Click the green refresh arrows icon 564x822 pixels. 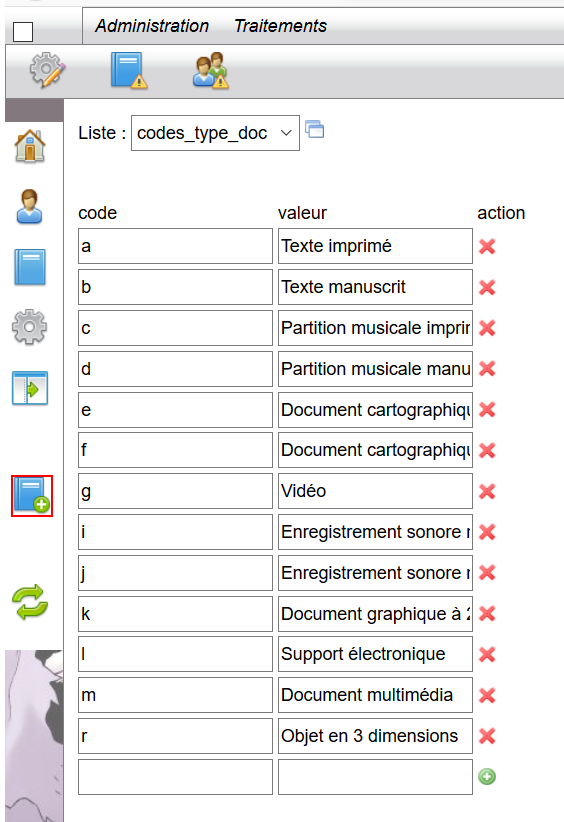[30, 602]
